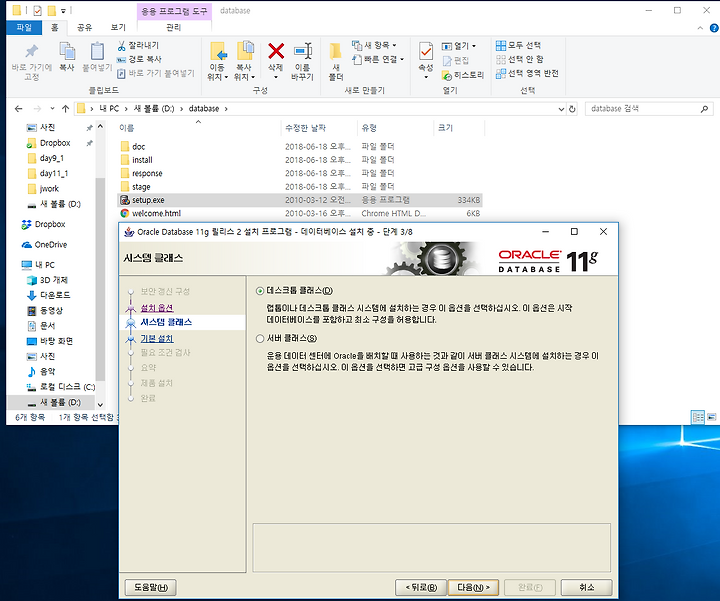The image size is (720, 601).
Task: Click the Cancel (취소) button in installer
Action: [x=587, y=587]
